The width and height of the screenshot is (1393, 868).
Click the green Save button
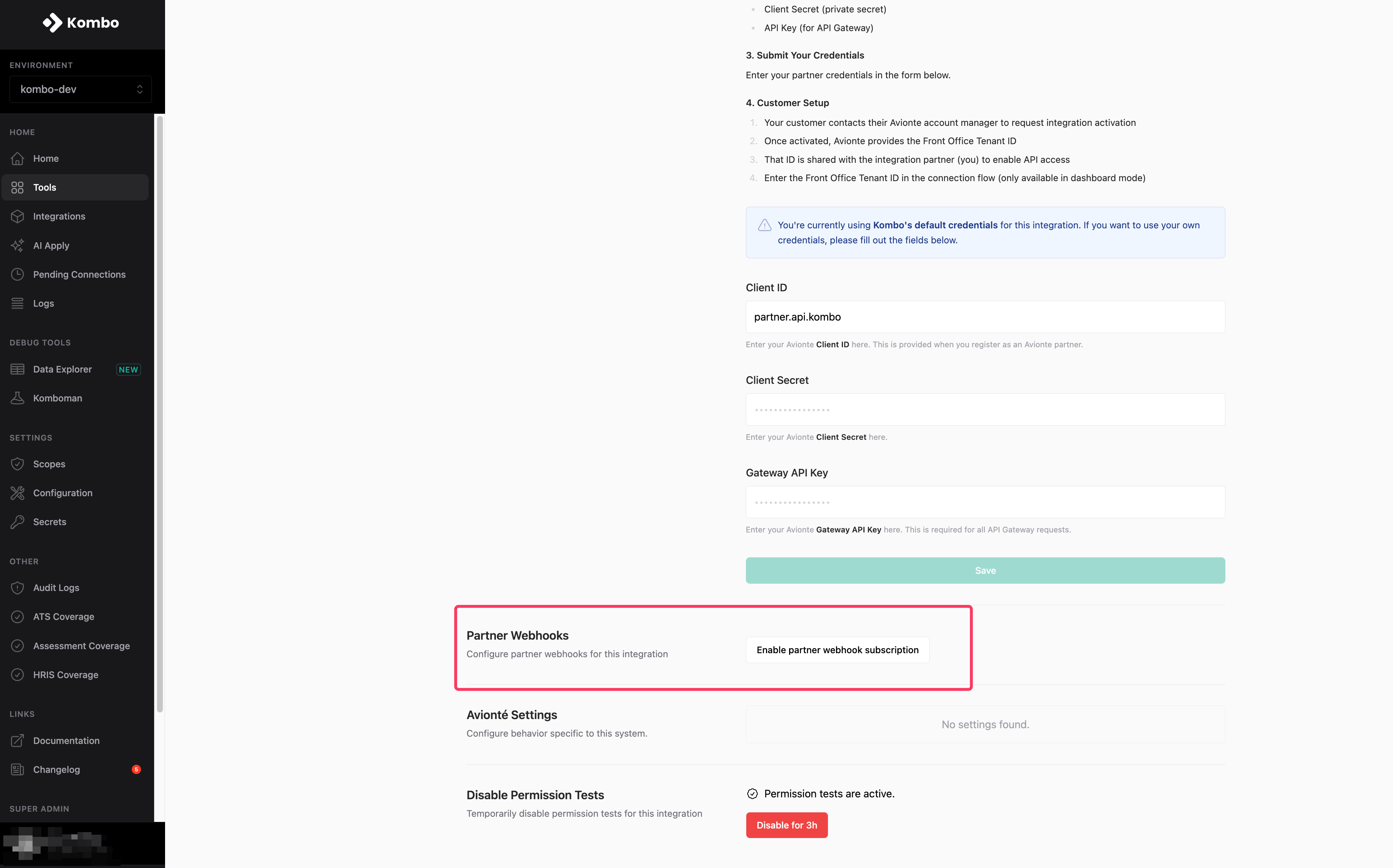point(985,570)
